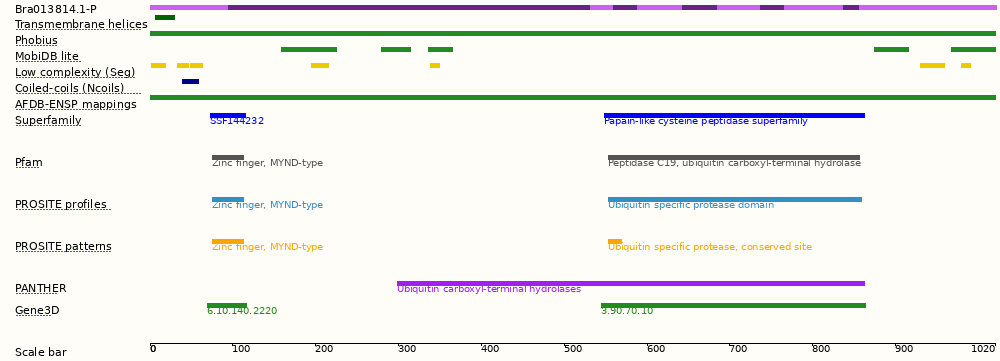Select Gene3D 6.10.140.2220 feature

pos(227,306)
